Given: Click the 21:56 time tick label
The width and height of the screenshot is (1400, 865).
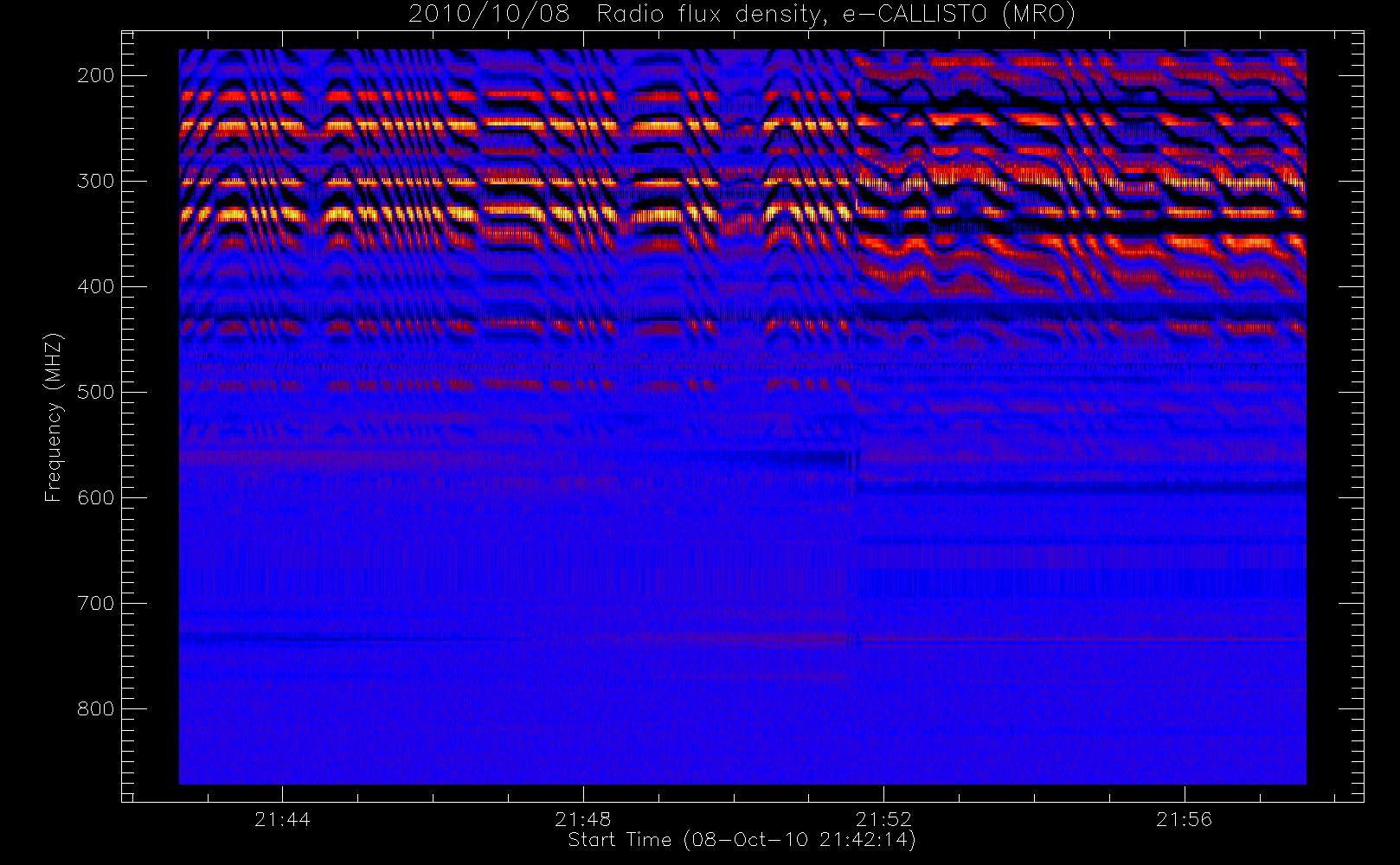Looking at the screenshot, I should click(1184, 819).
